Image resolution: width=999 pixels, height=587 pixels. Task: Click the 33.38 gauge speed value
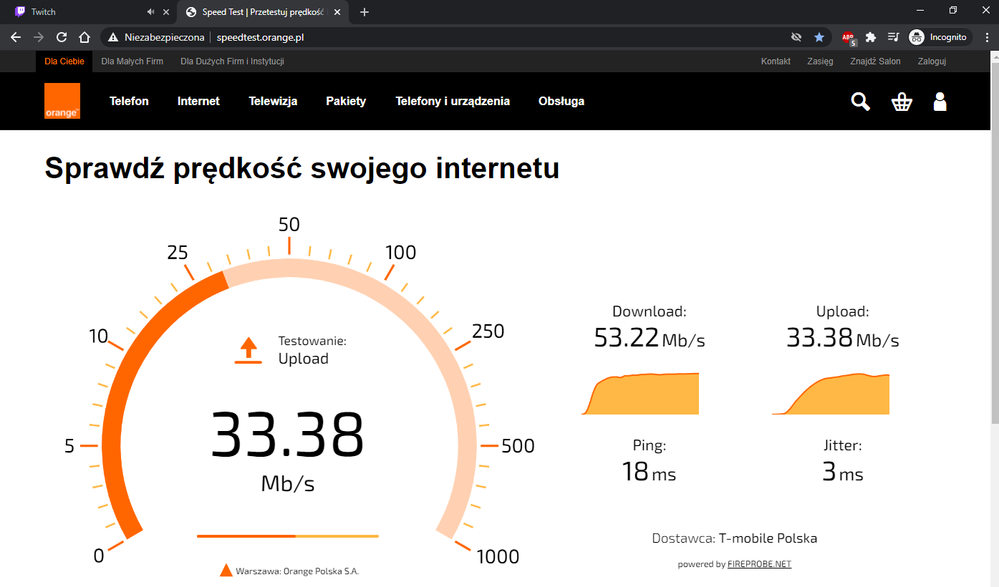pyautogui.click(x=287, y=435)
